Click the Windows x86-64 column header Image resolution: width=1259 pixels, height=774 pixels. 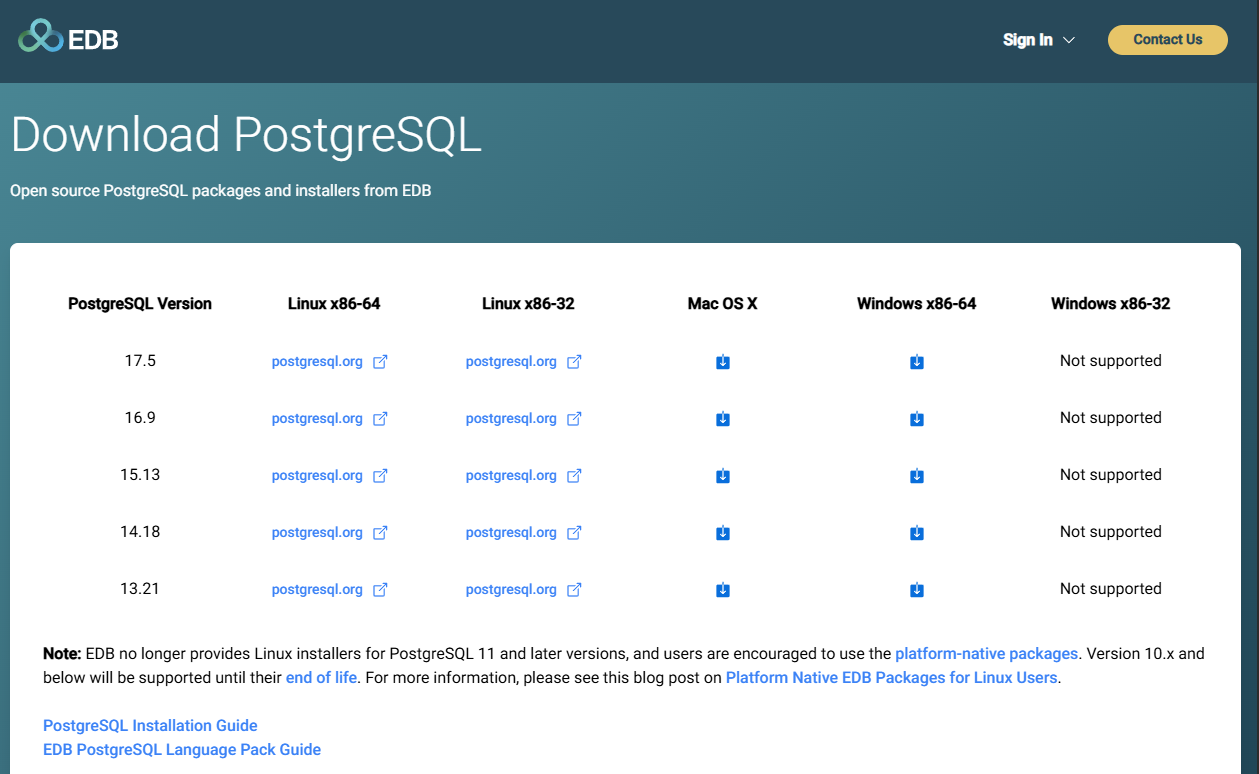[x=917, y=304]
